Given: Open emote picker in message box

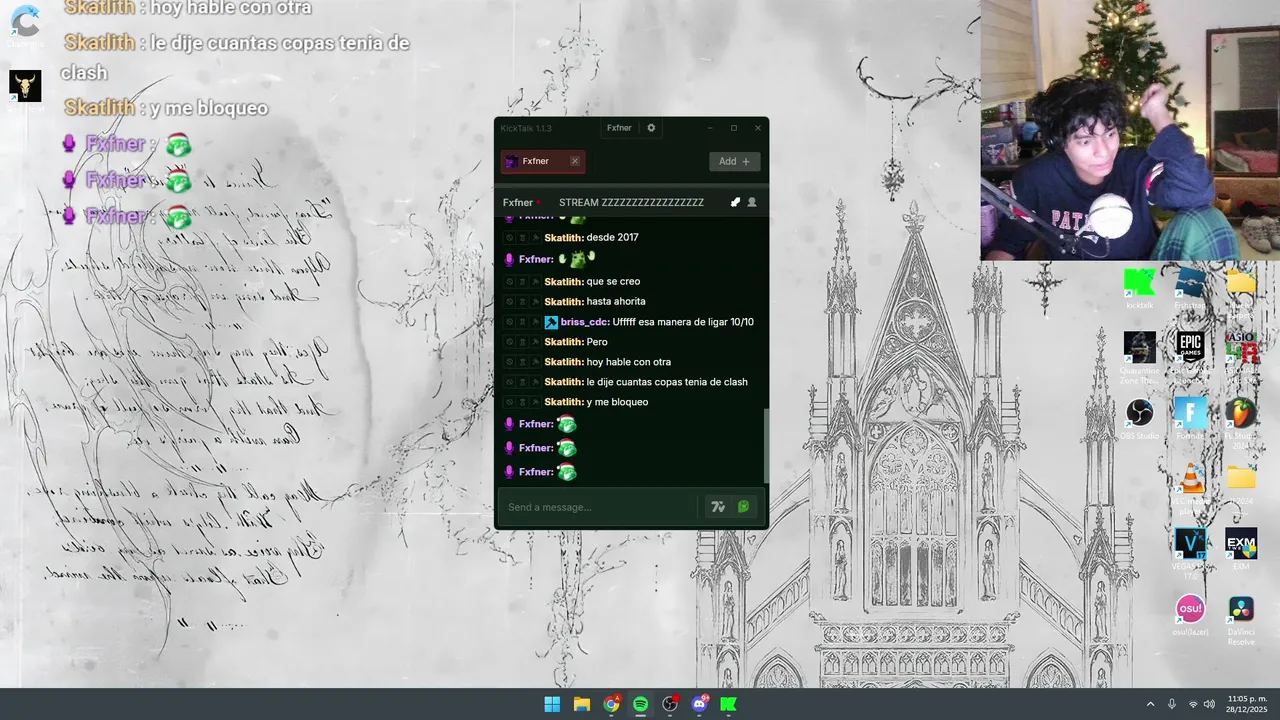Looking at the screenshot, I should 743,507.
